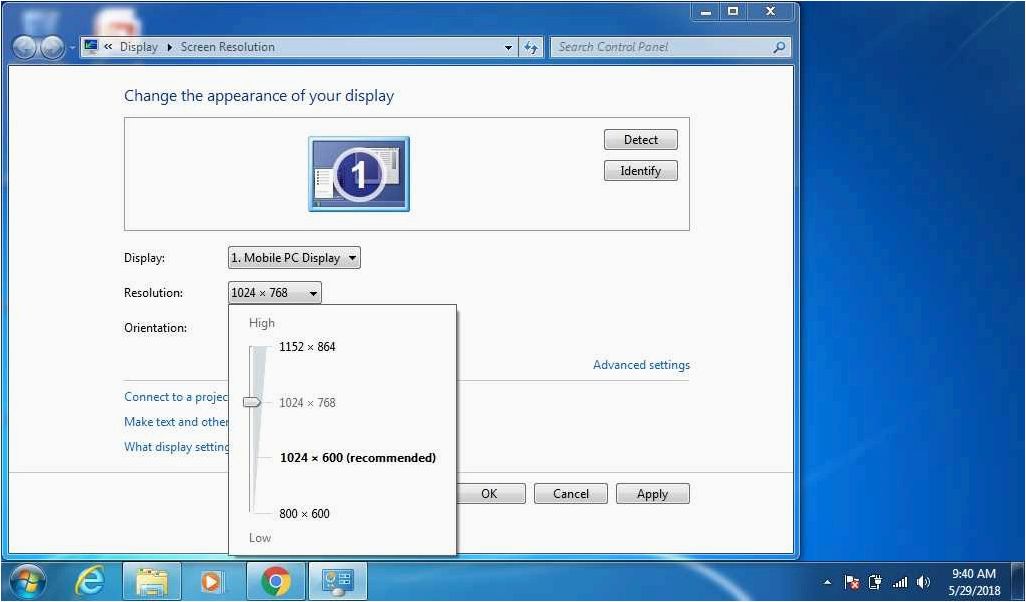Click the volume speaker tray icon

pyautogui.click(x=923, y=582)
